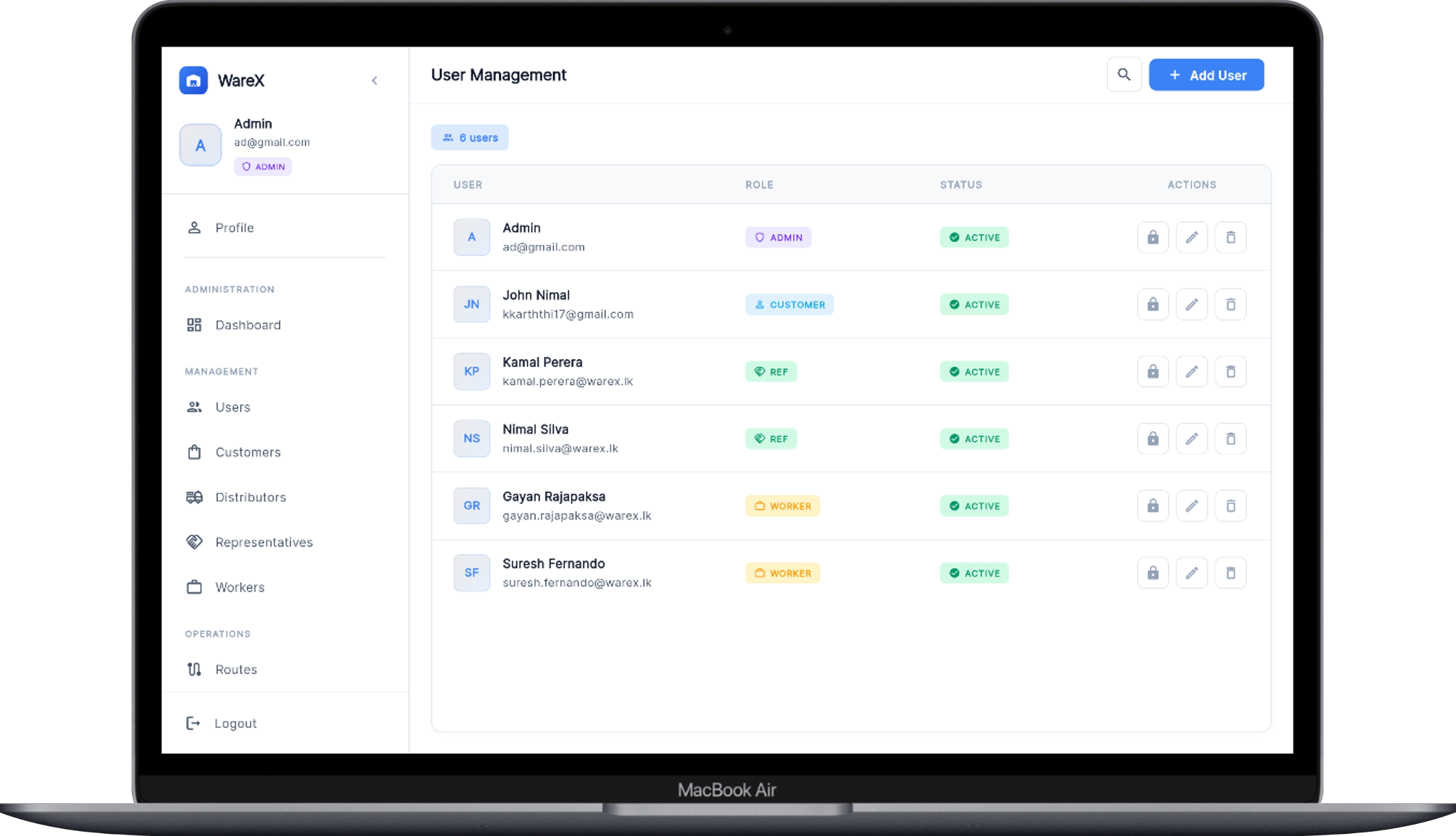Screen dimensions: 1456x836
Task: Collapse the sidebar with the chevron
Action: tap(375, 80)
